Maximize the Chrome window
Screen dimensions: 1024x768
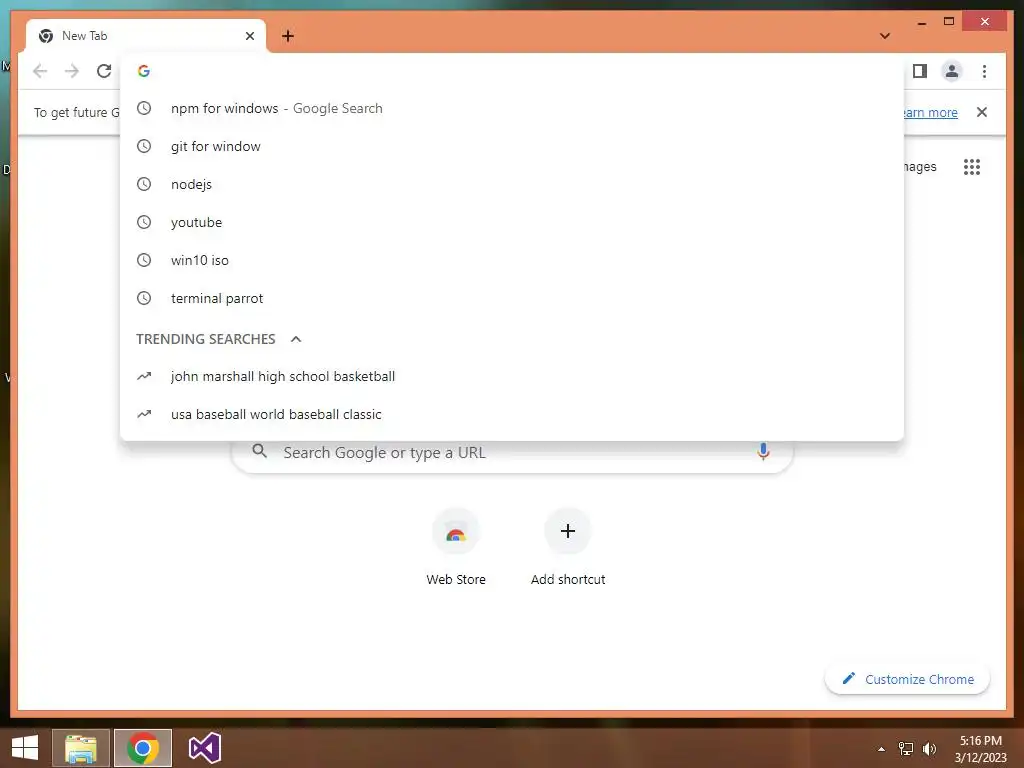pyautogui.click(x=949, y=22)
